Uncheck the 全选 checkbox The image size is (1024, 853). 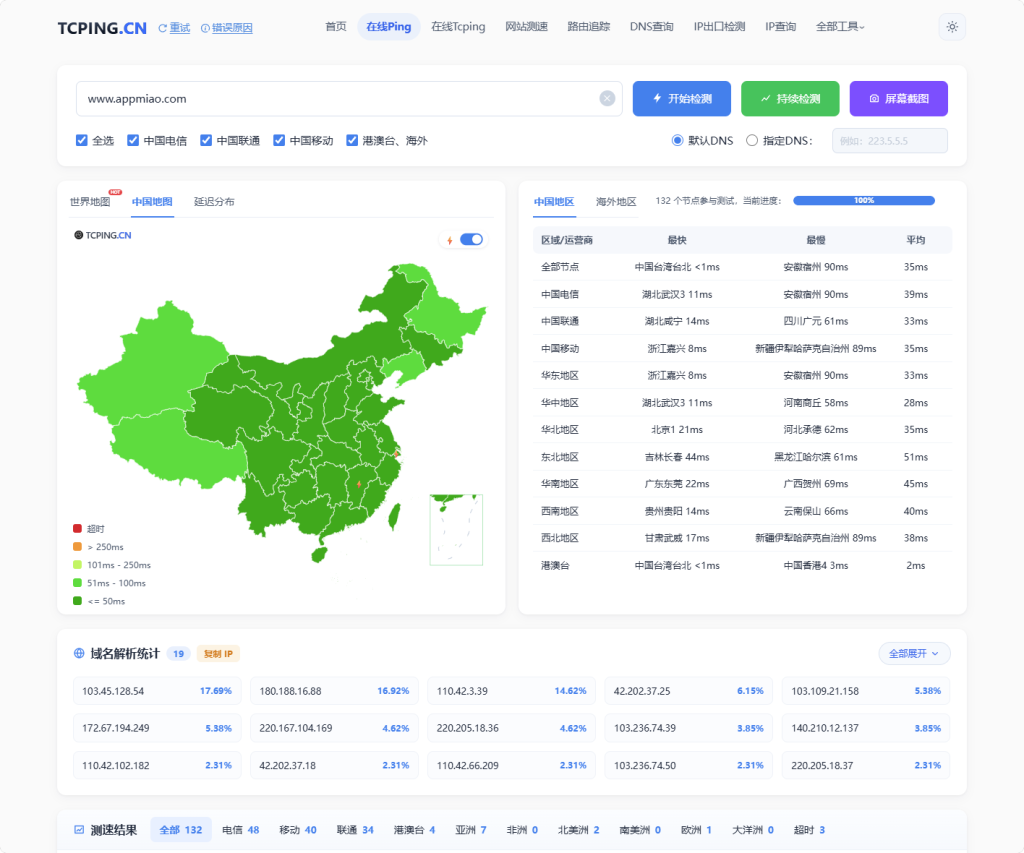point(82,140)
